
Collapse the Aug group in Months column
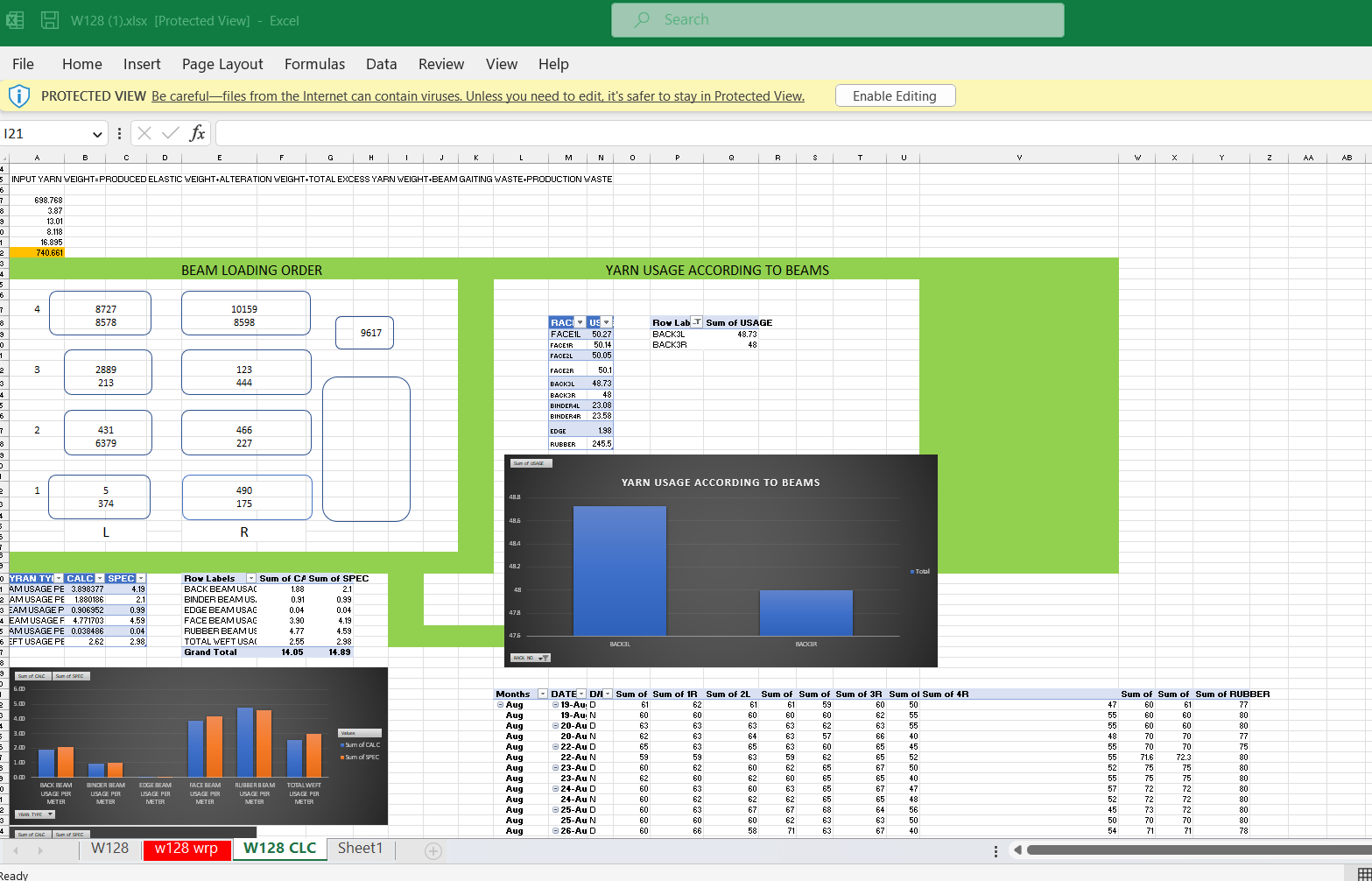click(501, 705)
